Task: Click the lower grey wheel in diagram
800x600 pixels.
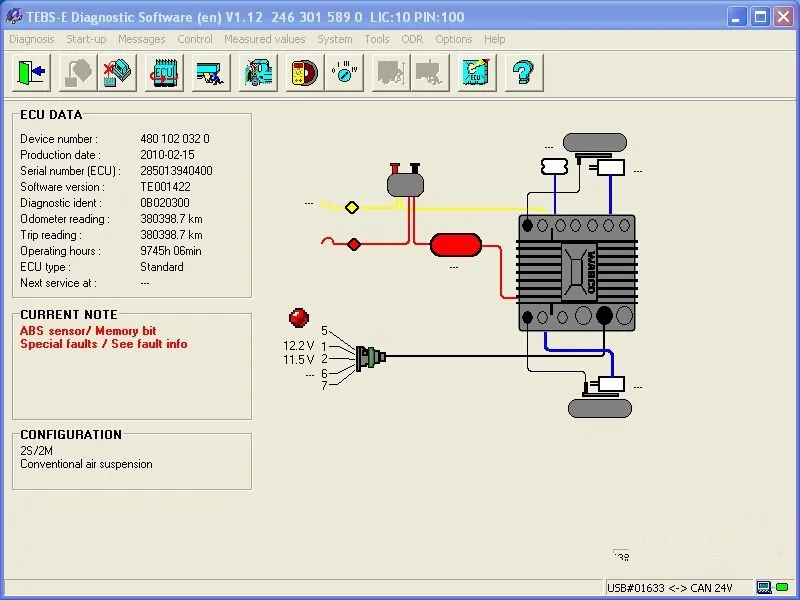Action: [x=600, y=409]
